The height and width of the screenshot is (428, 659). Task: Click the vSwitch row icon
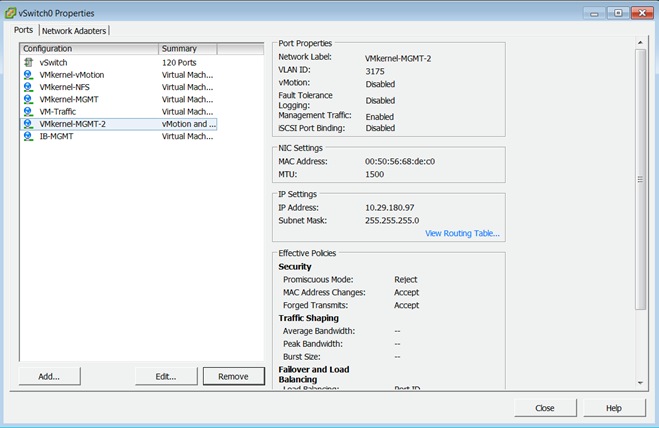[28, 62]
